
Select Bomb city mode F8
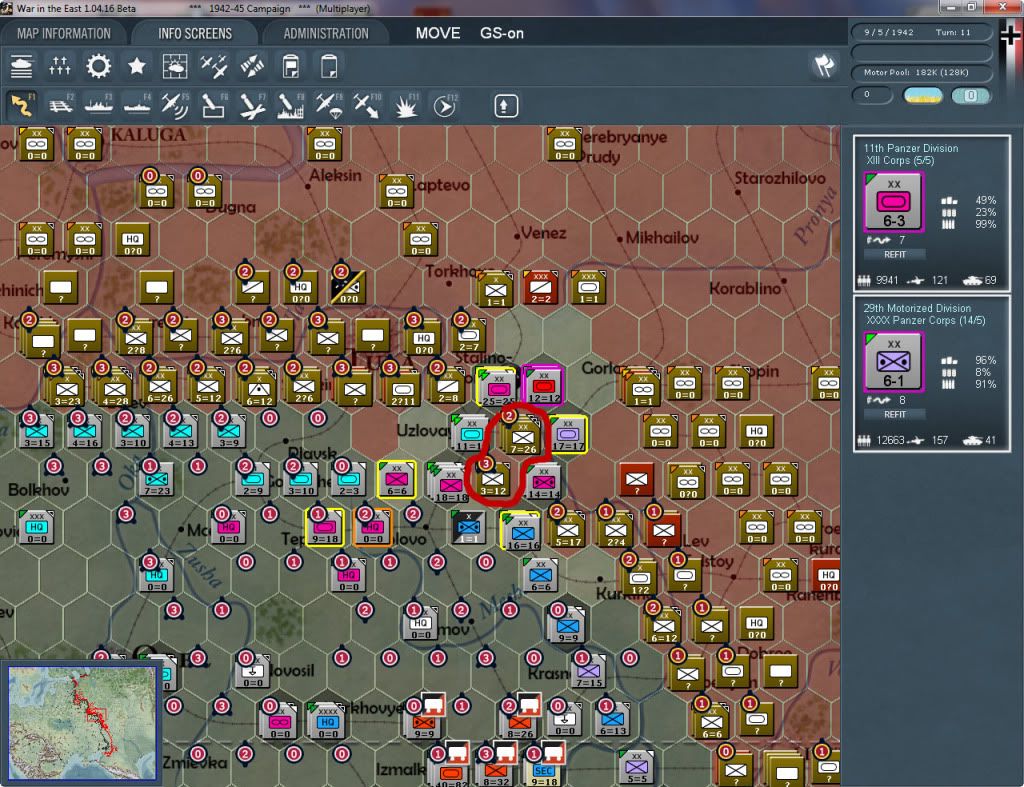[x=291, y=105]
